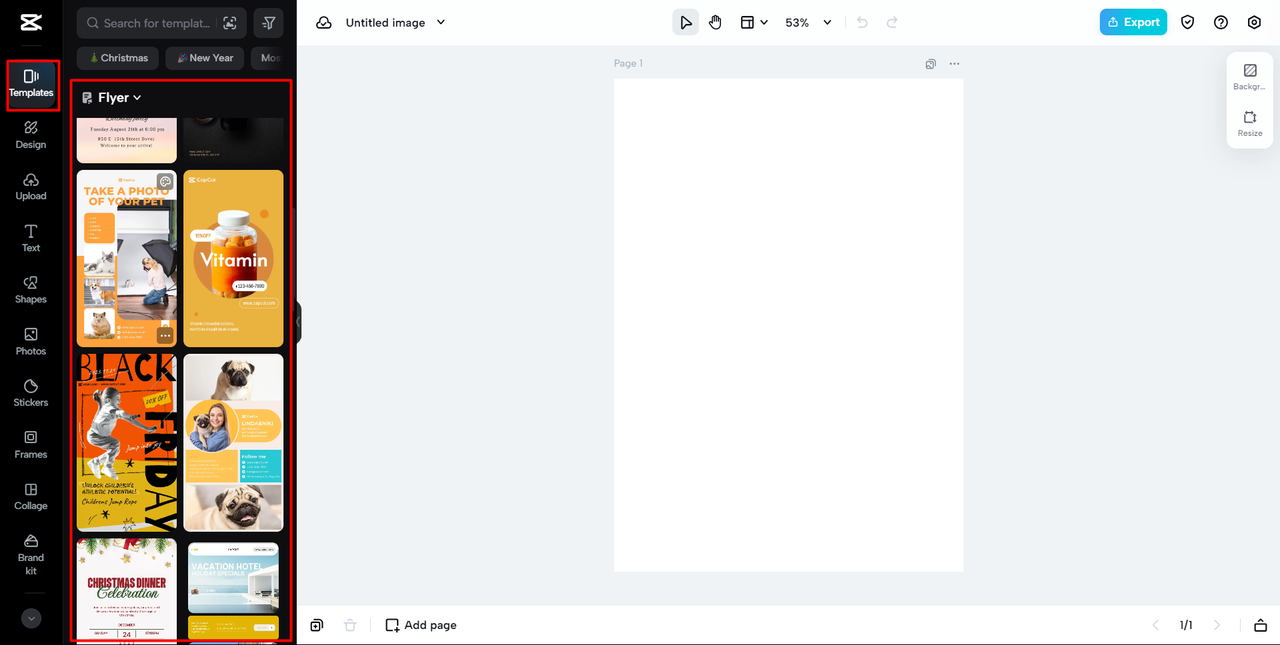
Task: Choose the Vacation Hotel template
Action: point(233,589)
